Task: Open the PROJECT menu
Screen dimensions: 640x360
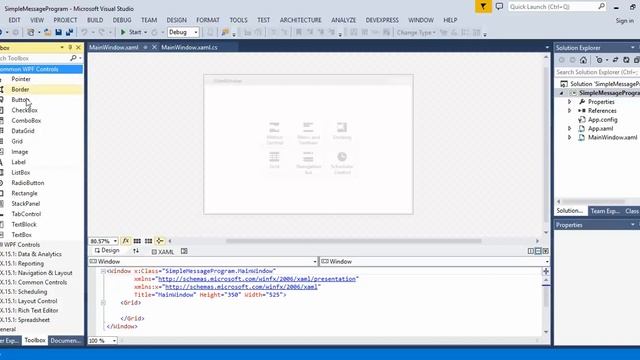Action: pyautogui.click(x=65, y=20)
